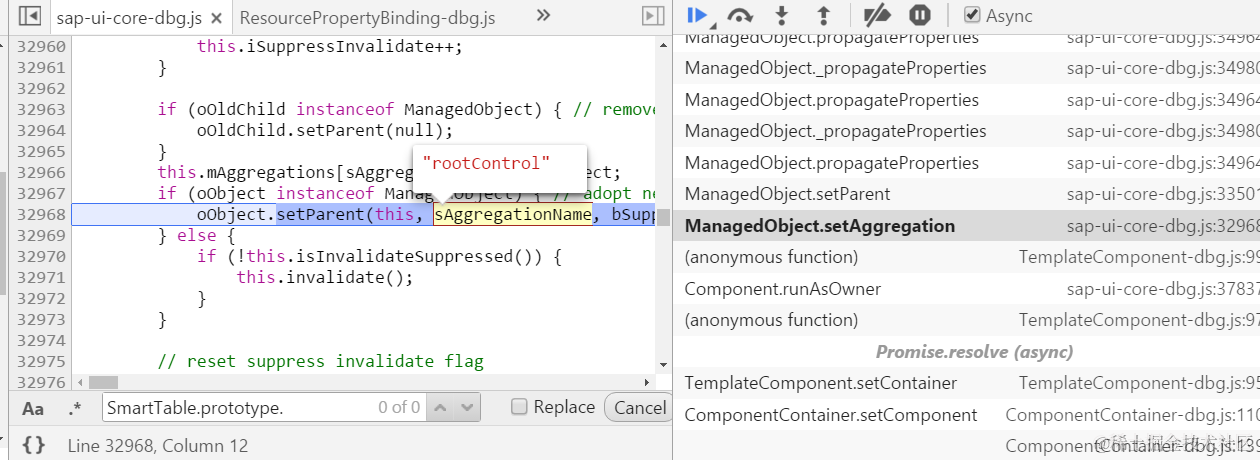Viewport: 1260px width, 460px height.
Task: Toggle pause on exceptions
Action: click(920, 15)
